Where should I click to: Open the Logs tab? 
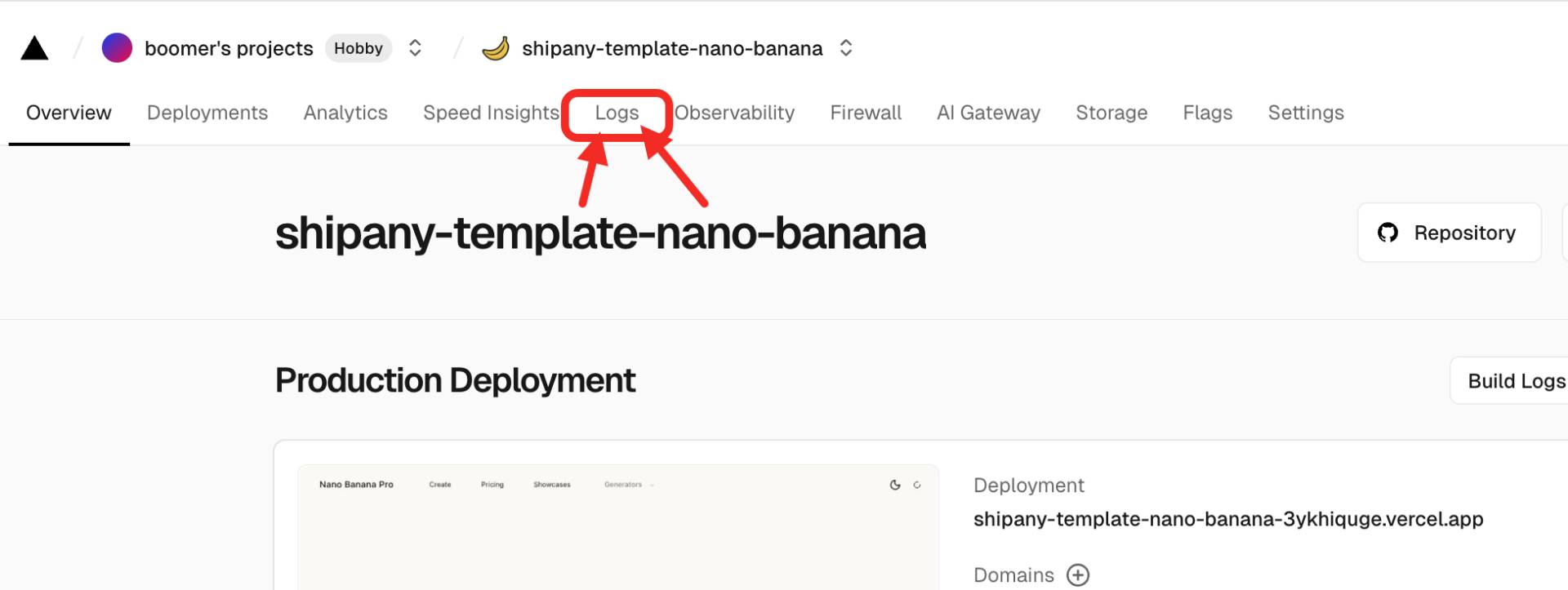(617, 113)
